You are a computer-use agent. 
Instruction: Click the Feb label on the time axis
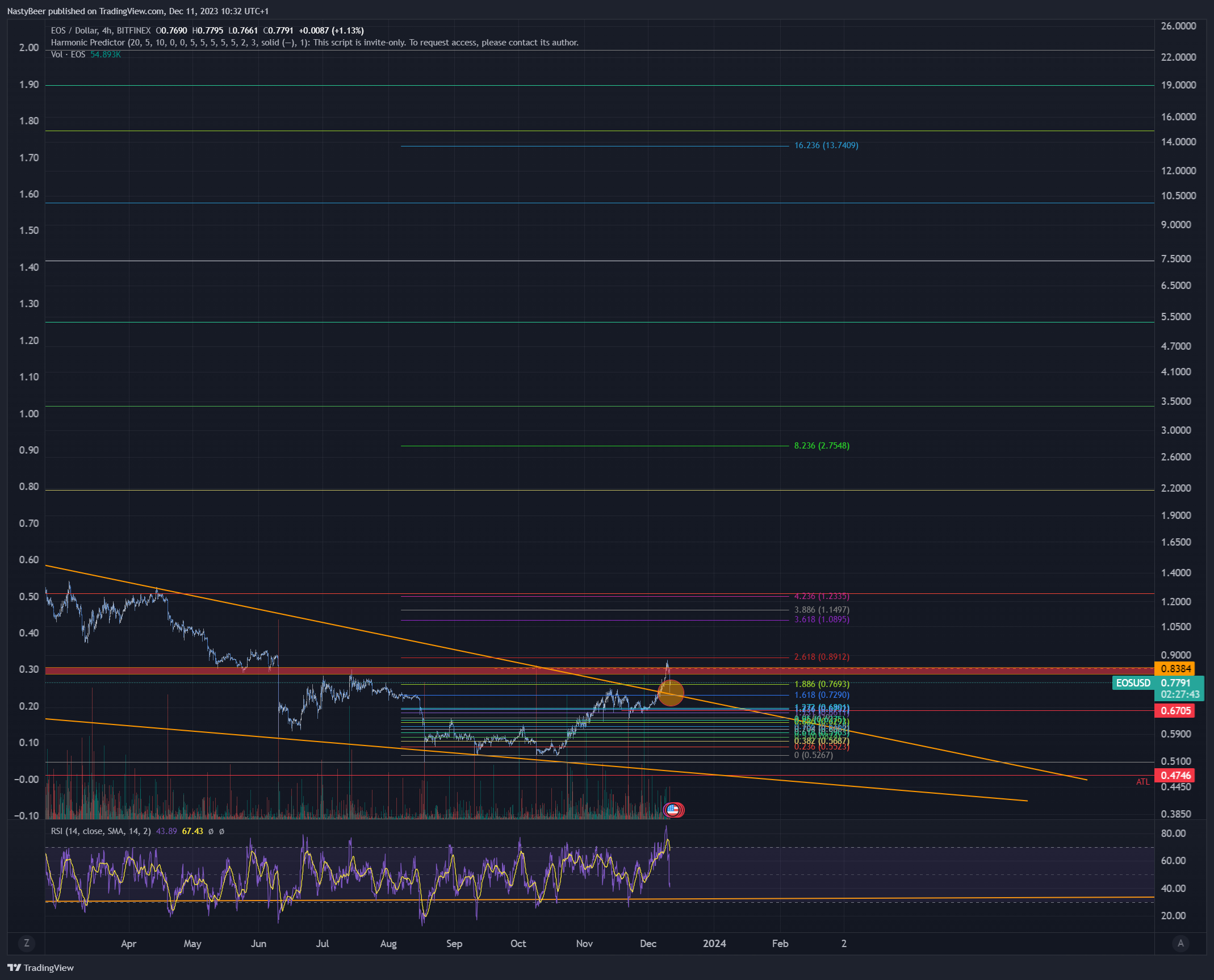pos(780,944)
